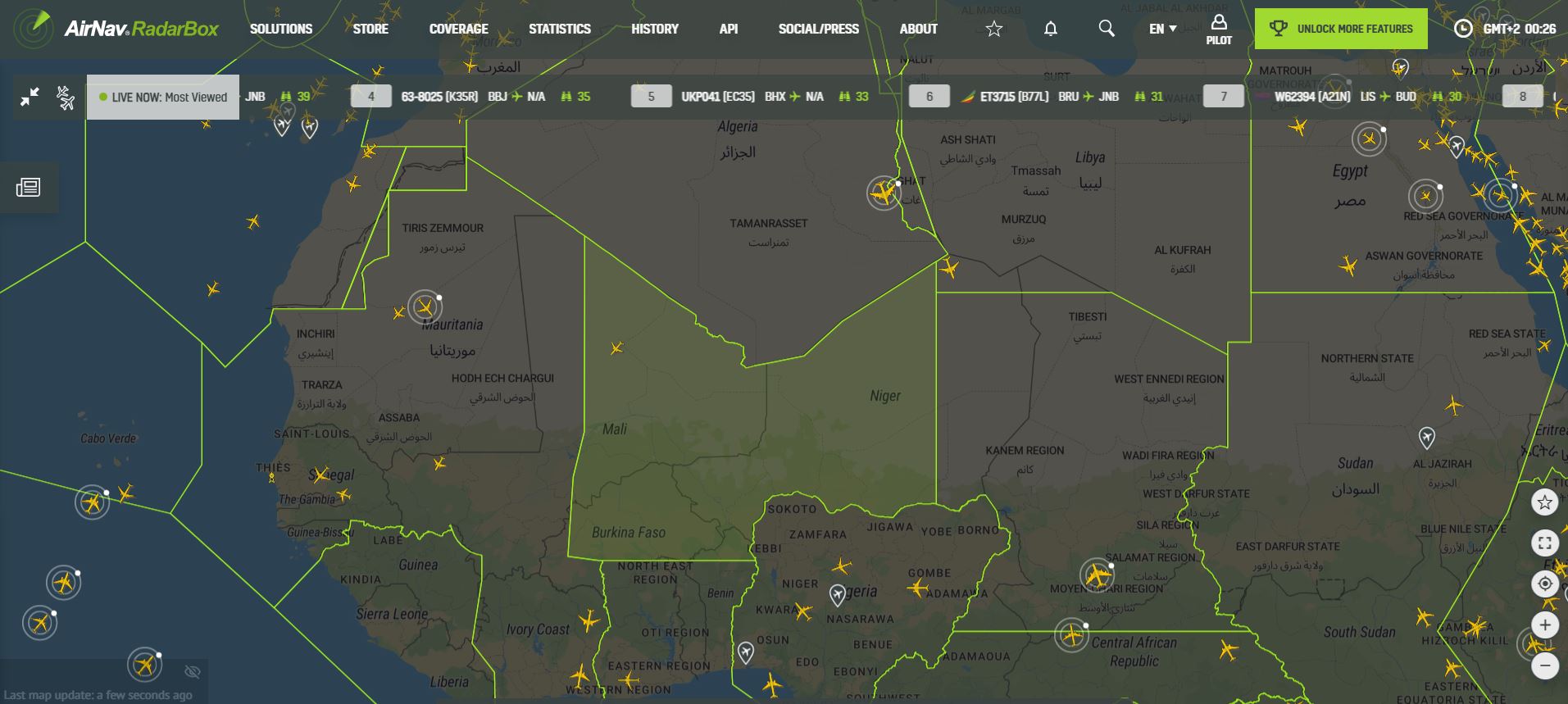
Task: Enter fullscreen map mode
Action: pyautogui.click(x=1544, y=543)
